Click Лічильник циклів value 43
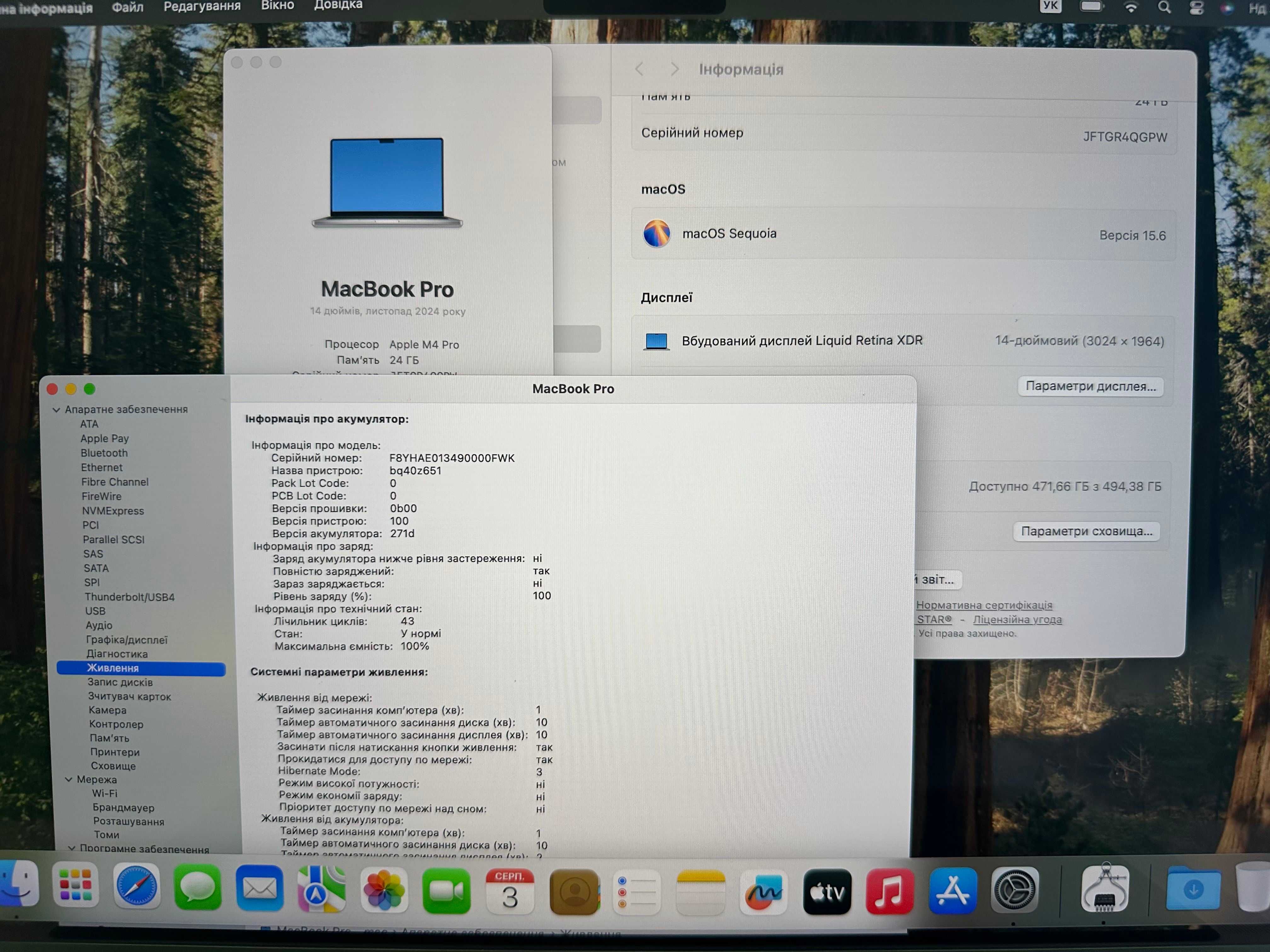Viewport: 1270px width, 952px height. [x=407, y=621]
